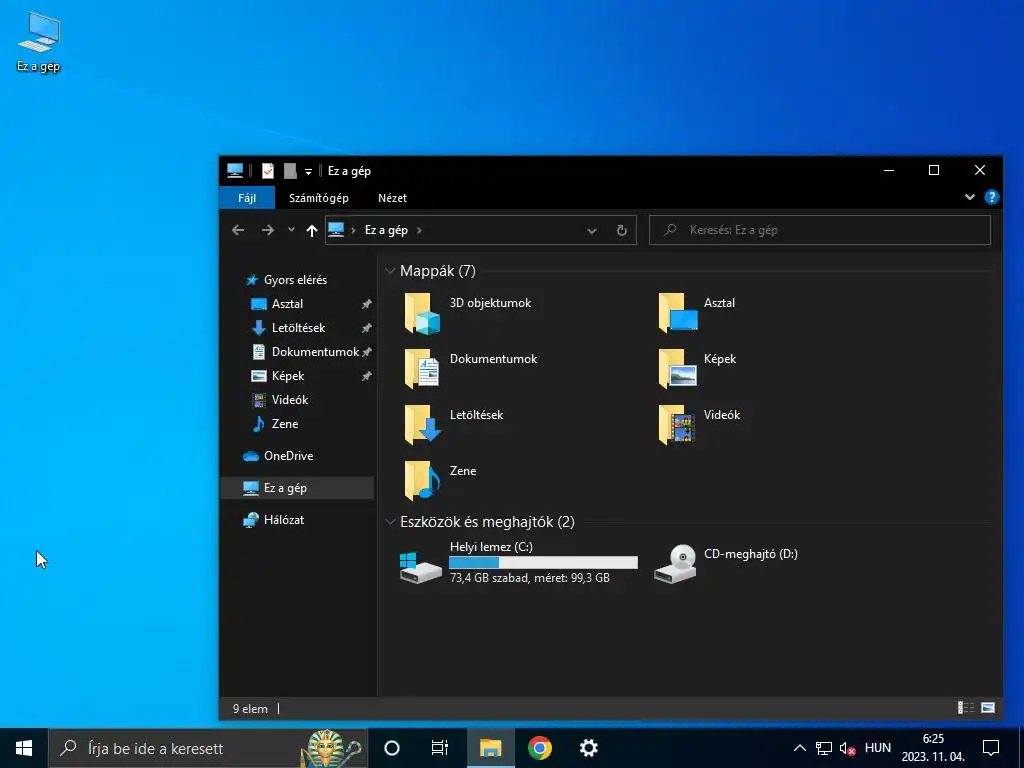Select Videók in the navigation pane

(290, 400)
